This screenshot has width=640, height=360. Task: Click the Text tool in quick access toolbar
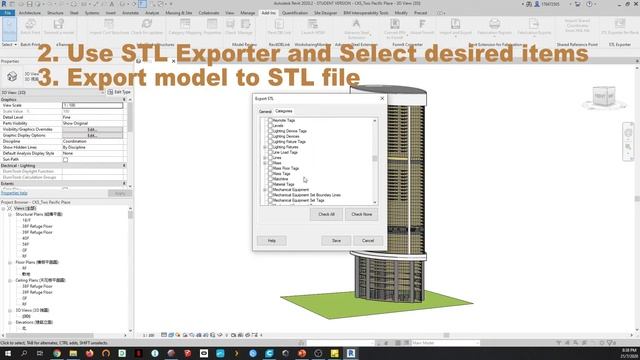(112, 4)
